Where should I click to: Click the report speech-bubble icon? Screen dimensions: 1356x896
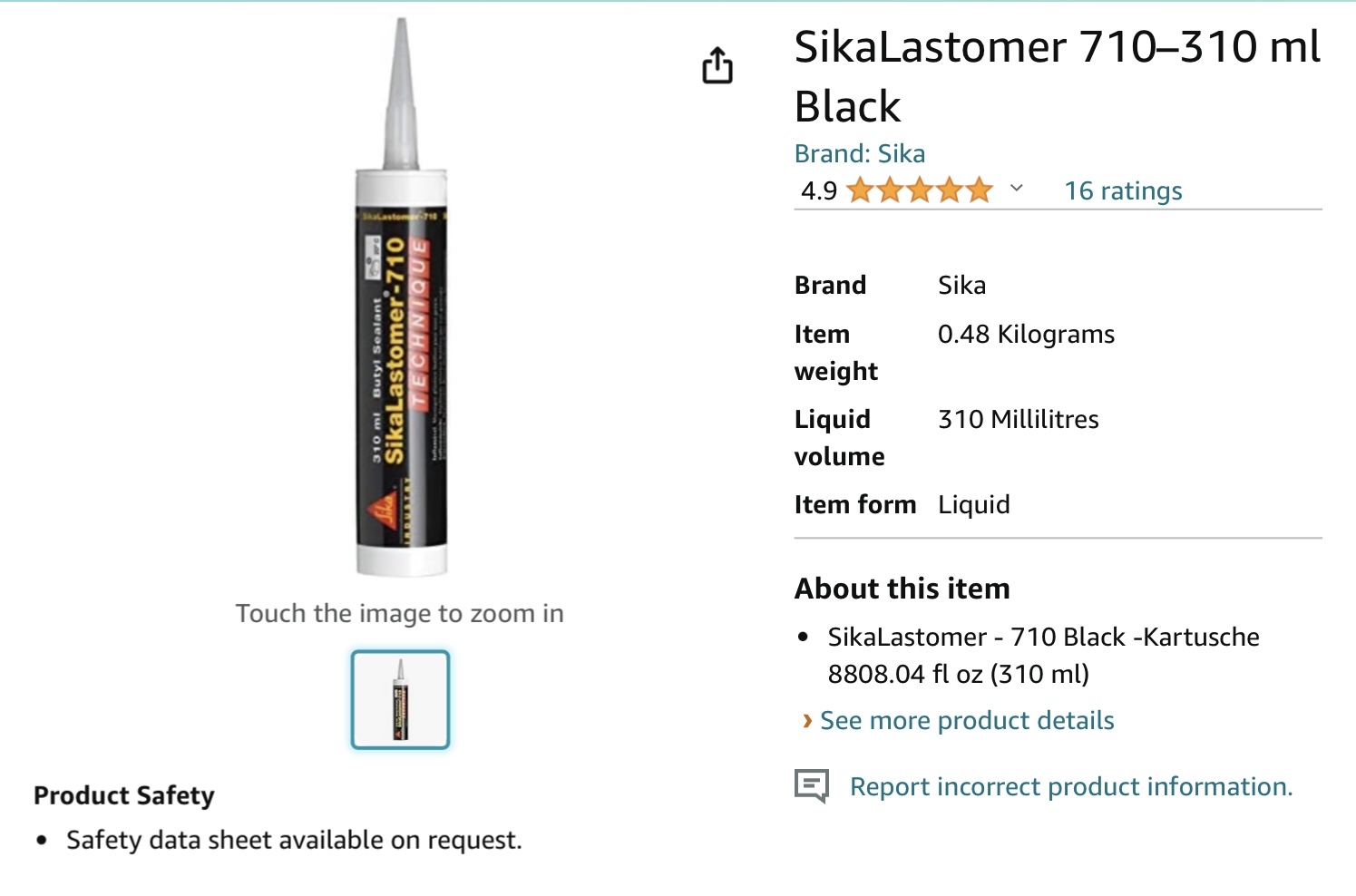point(812,785)
